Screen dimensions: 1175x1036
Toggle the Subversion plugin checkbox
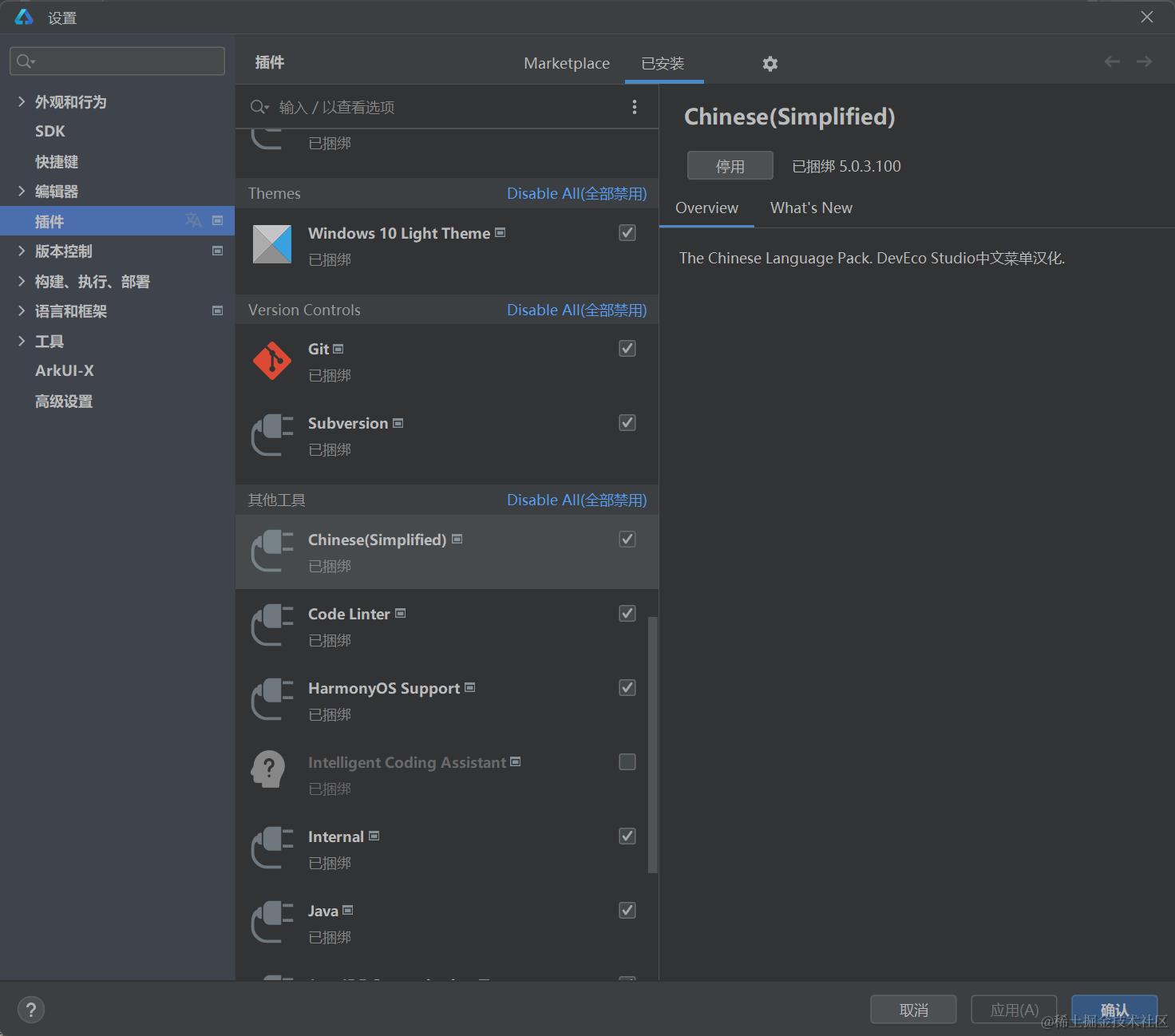(627, 422)
